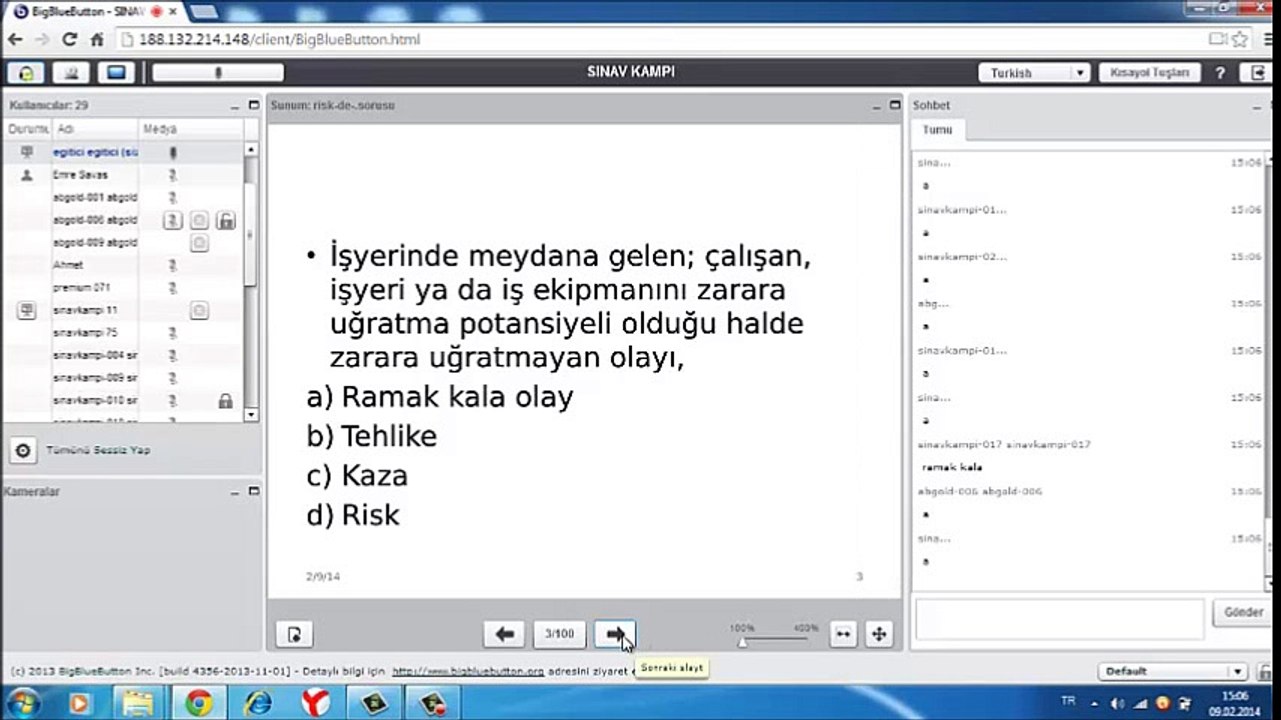Click the headset audio join icon

(26, 73)
